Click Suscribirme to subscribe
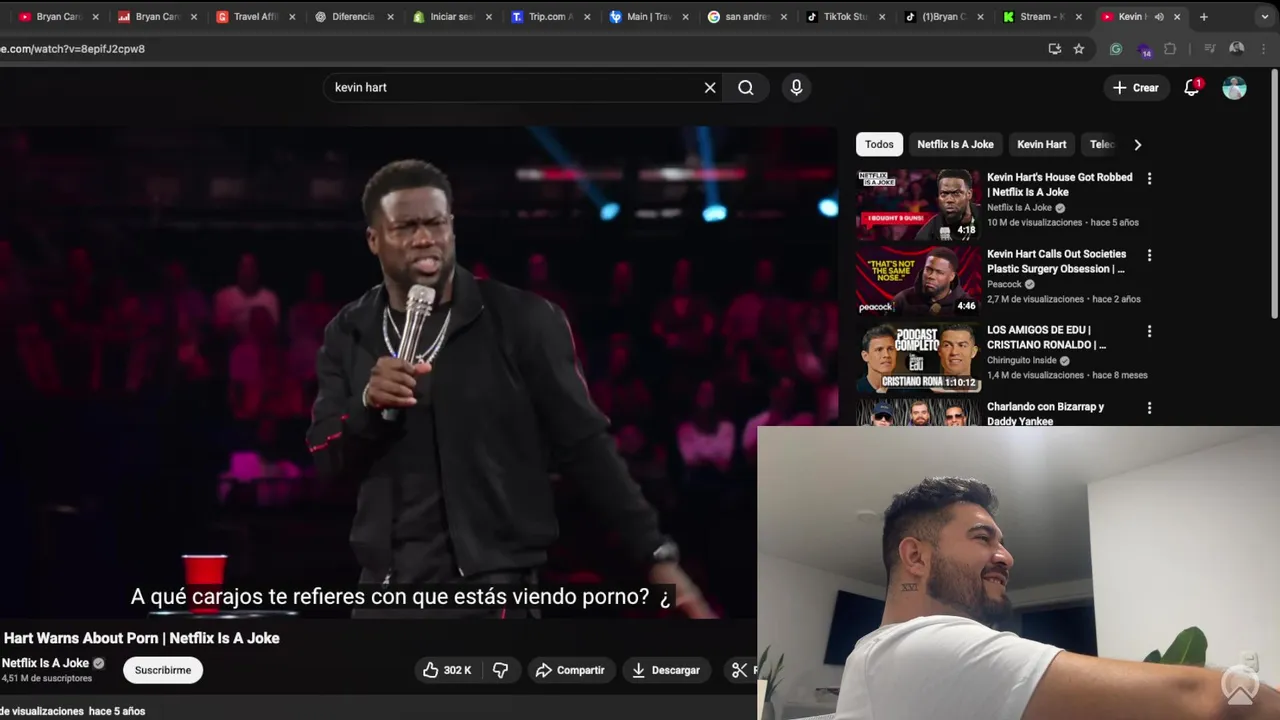Image resolution: width=1280 pixels, height=720 pixels. [x=163, y=670]
